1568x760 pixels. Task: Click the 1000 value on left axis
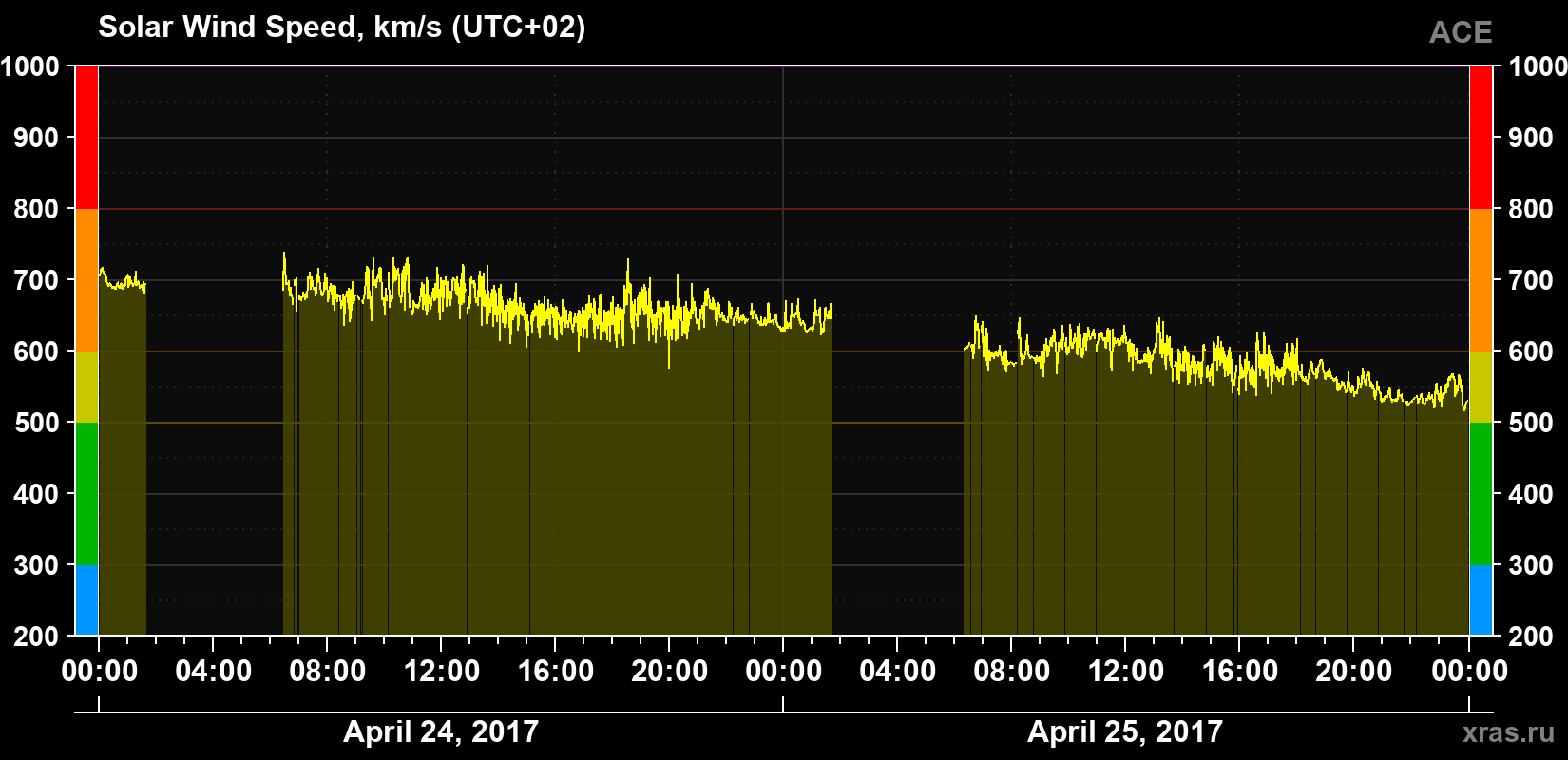[x=29, y=66]
